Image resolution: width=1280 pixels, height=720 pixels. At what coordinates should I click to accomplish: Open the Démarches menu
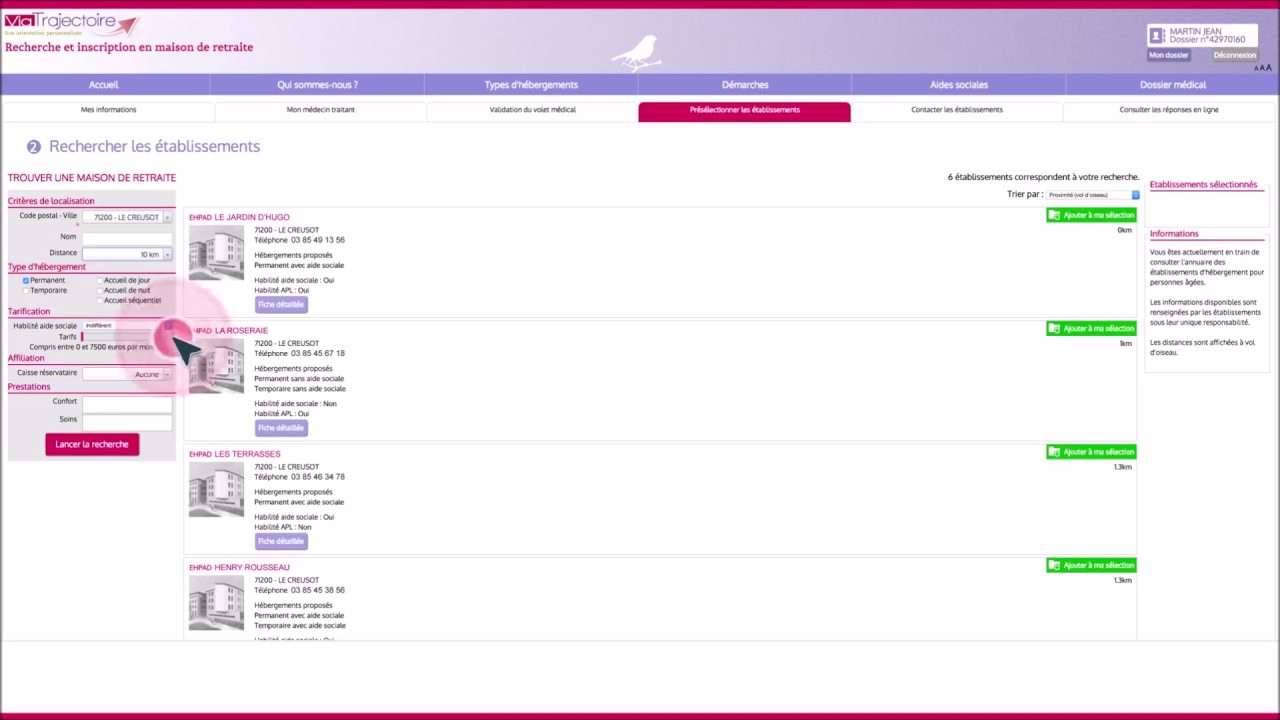pyautogui.click(x=745, y=85)
